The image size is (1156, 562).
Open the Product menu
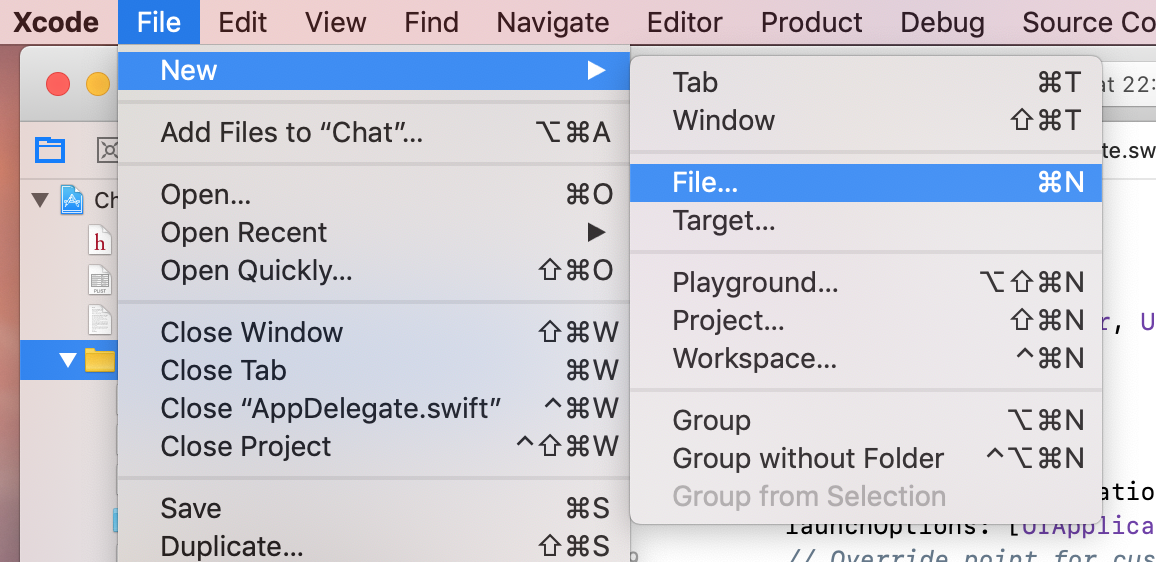click(812, 22)
